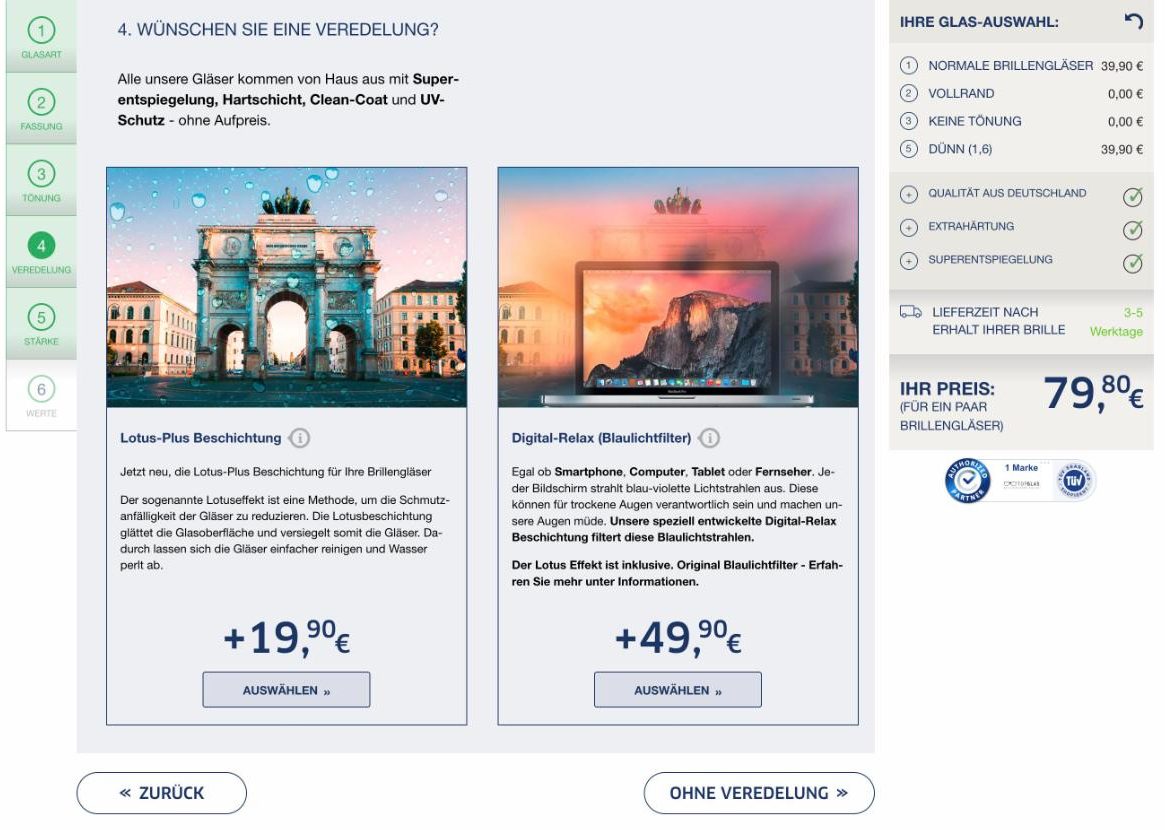Select step 4 Veredelung
Image resolution: width=1165 pixels, height=830 pixels.
point(42,252)
